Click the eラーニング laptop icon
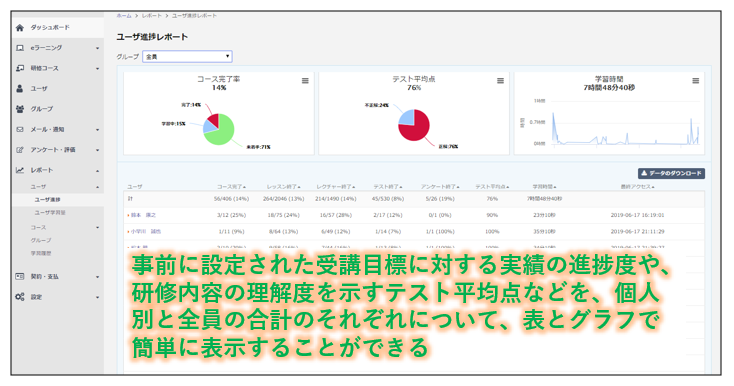The image size is (734, 386). [x=20, y=48]
